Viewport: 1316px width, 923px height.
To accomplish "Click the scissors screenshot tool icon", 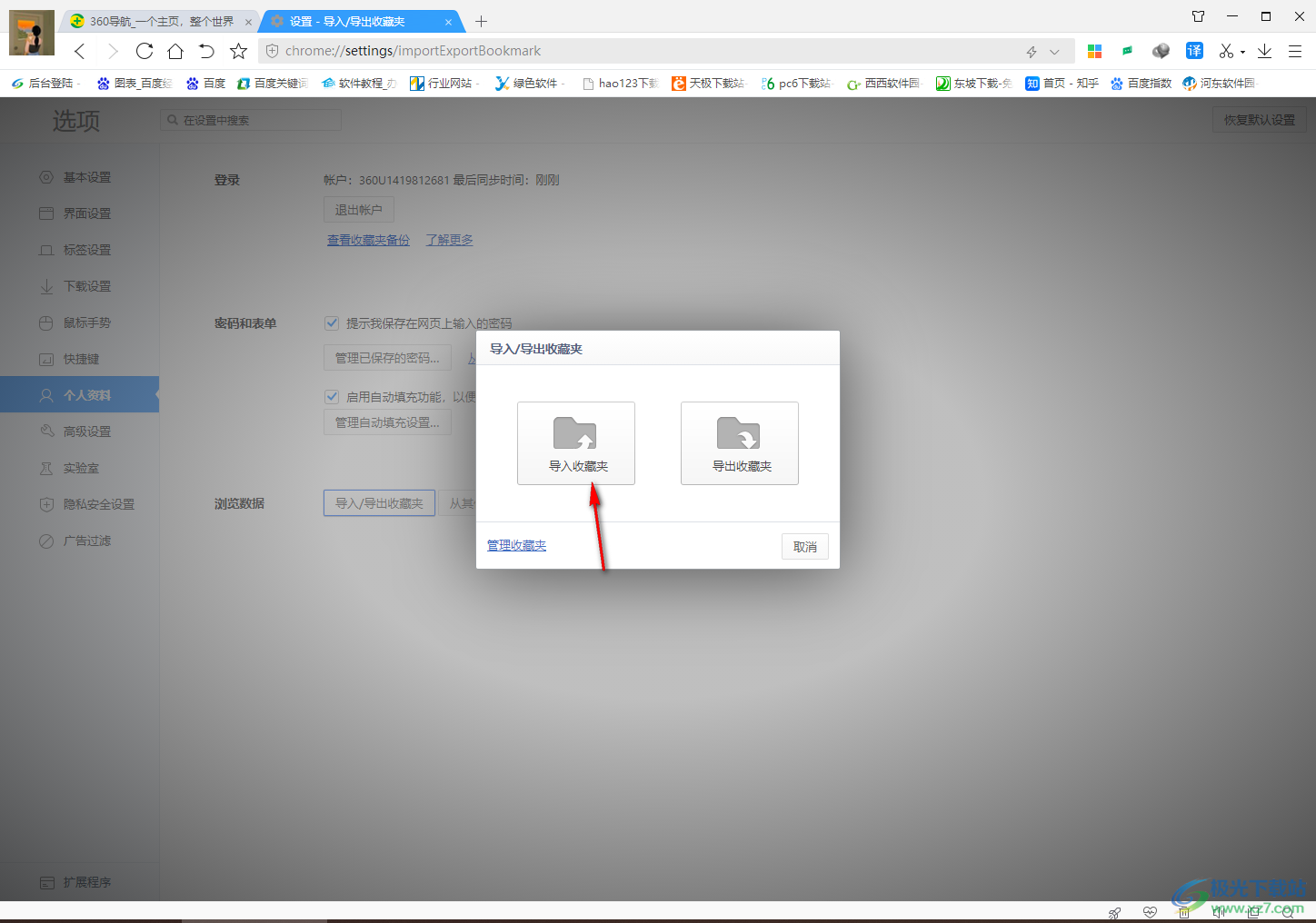I will [x=1226, y=51].
